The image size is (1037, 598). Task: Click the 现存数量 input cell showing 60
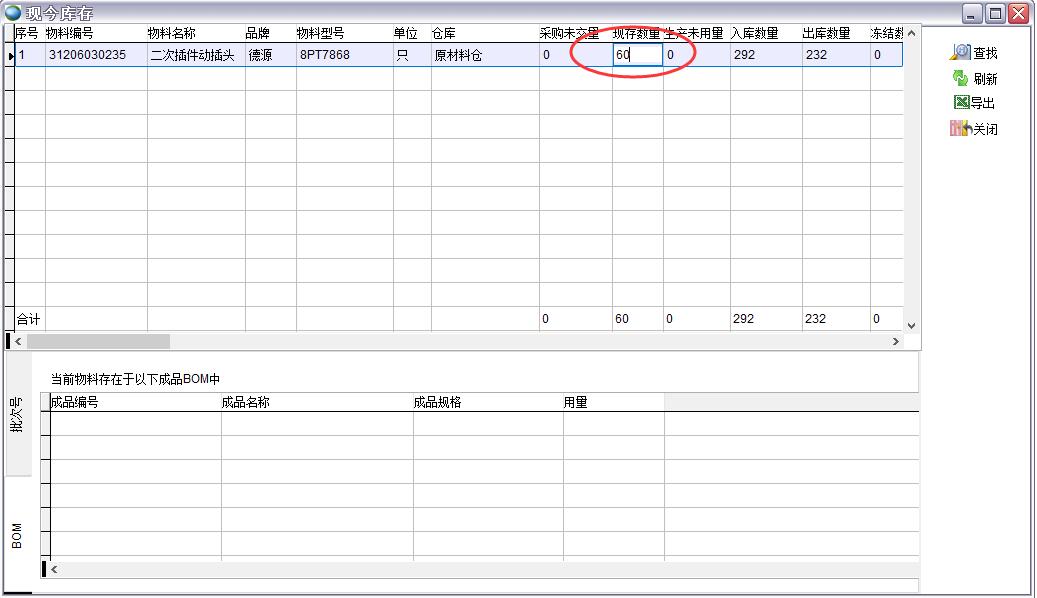637,55
